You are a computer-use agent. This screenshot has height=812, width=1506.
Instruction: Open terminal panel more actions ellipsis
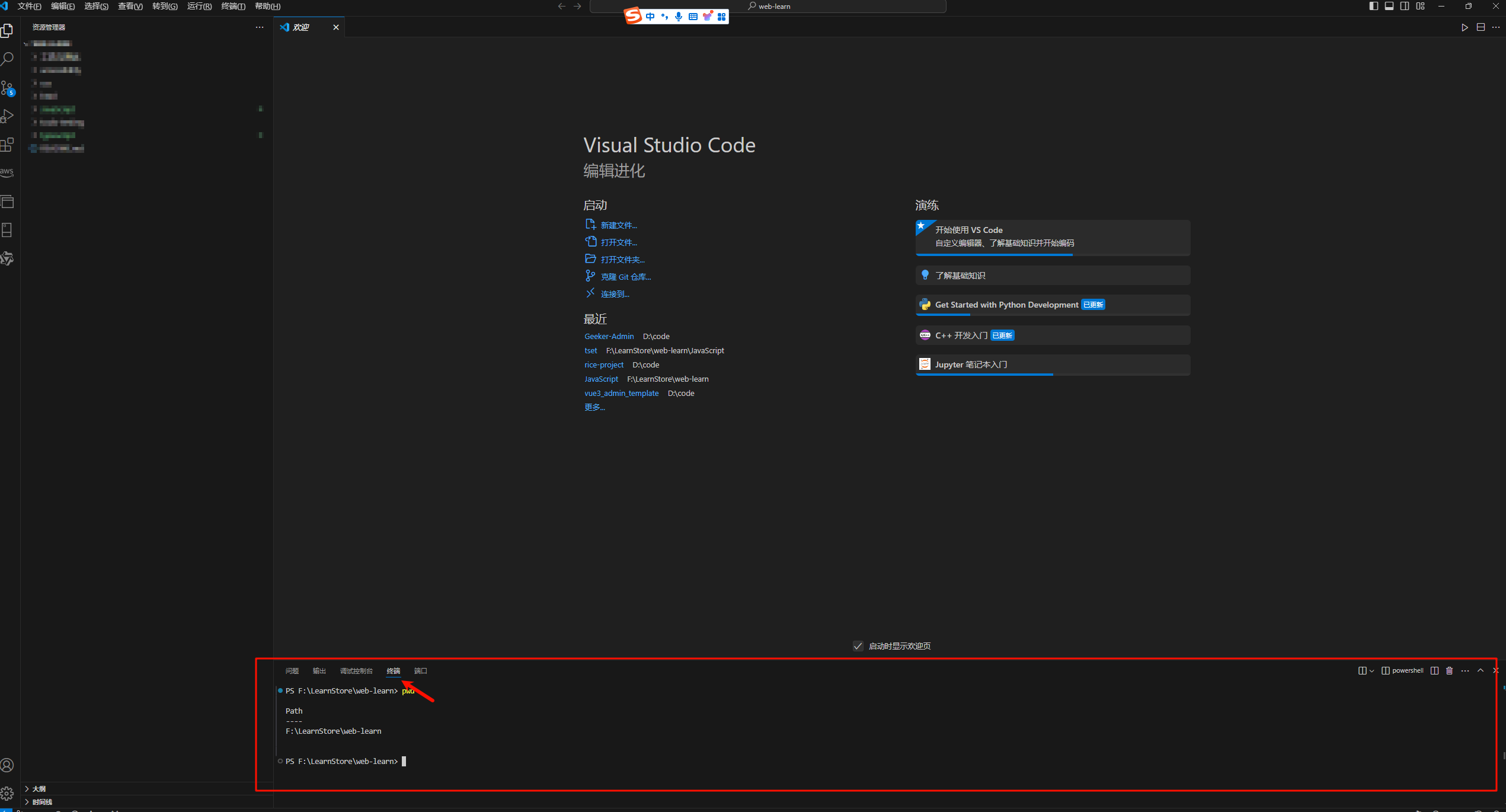pos(1465,670)
